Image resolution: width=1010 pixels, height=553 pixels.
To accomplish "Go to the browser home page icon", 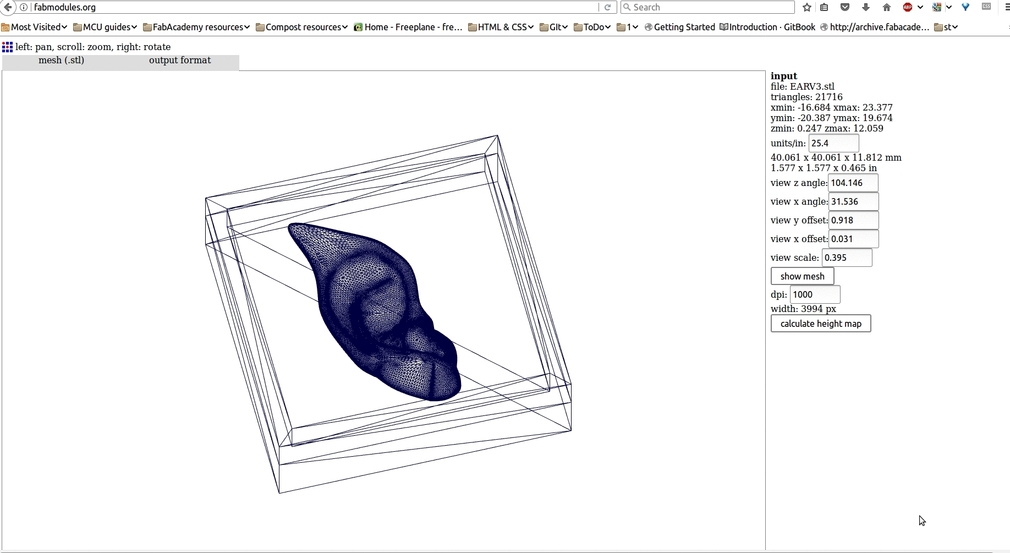I will 886,7.
